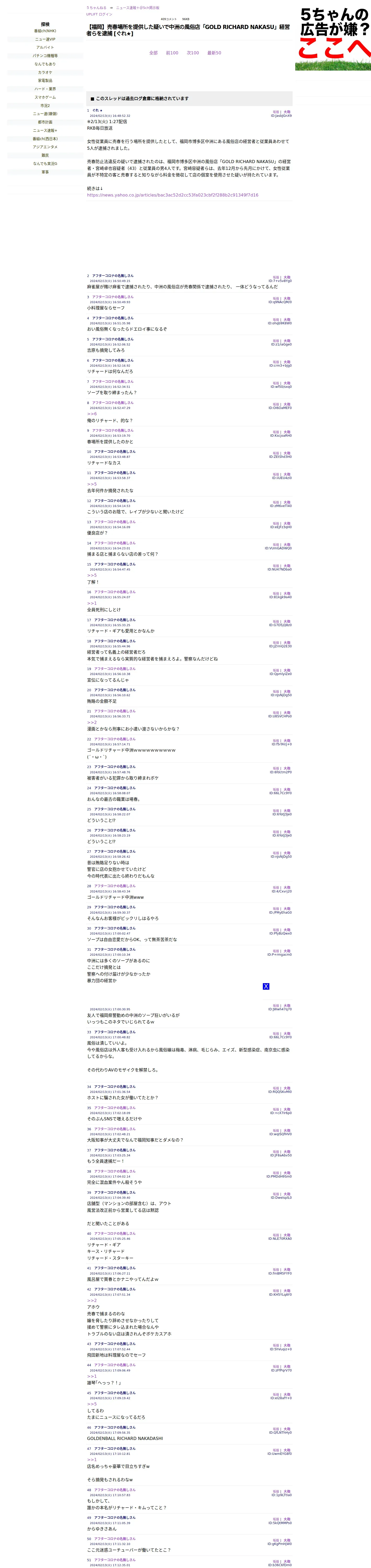This screenshot has width=371, height=1568.
Task: Follow the >>5 anchor in post 15
Action: coord(92,575)
